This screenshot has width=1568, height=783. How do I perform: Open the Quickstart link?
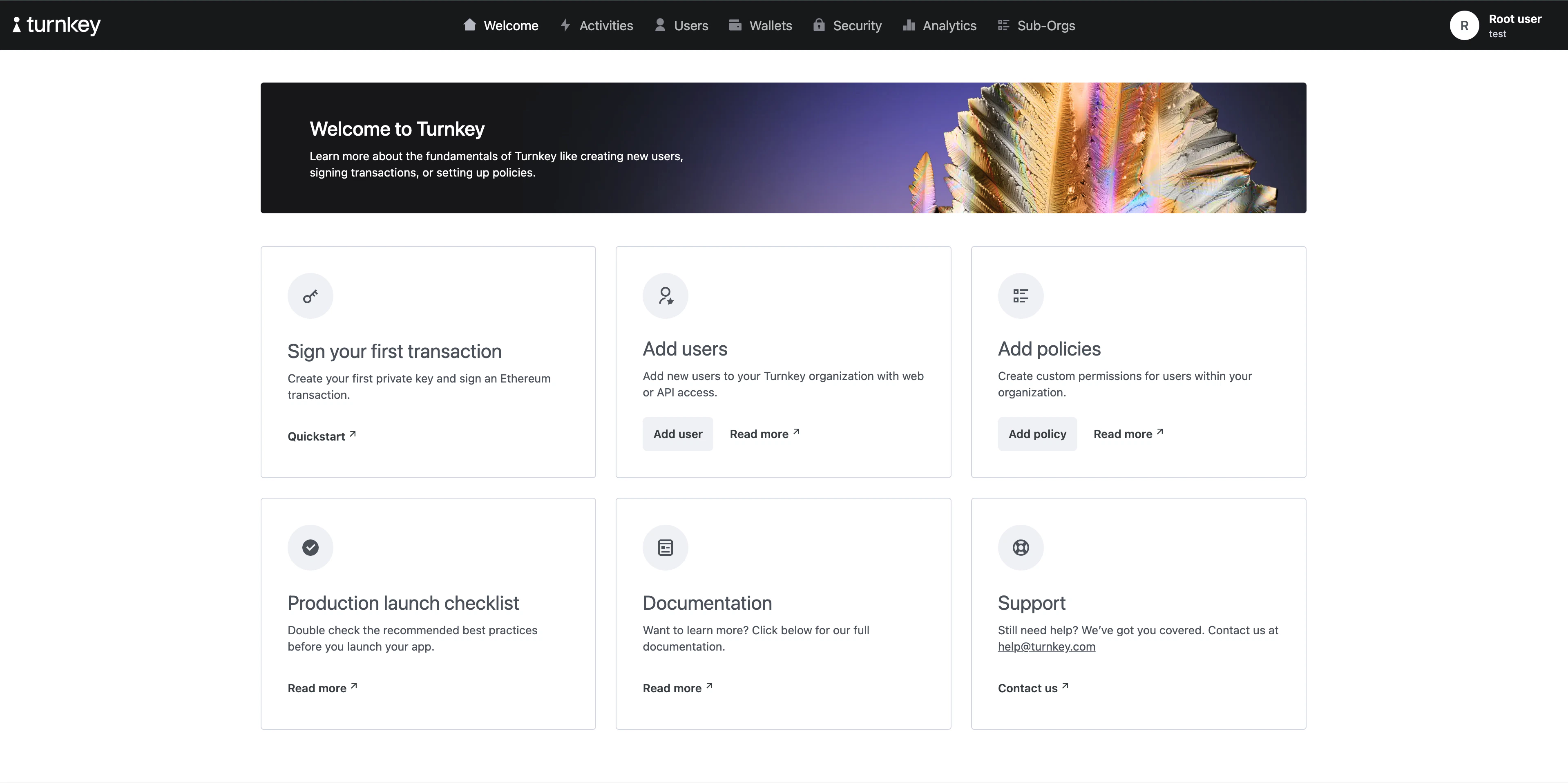317,436
